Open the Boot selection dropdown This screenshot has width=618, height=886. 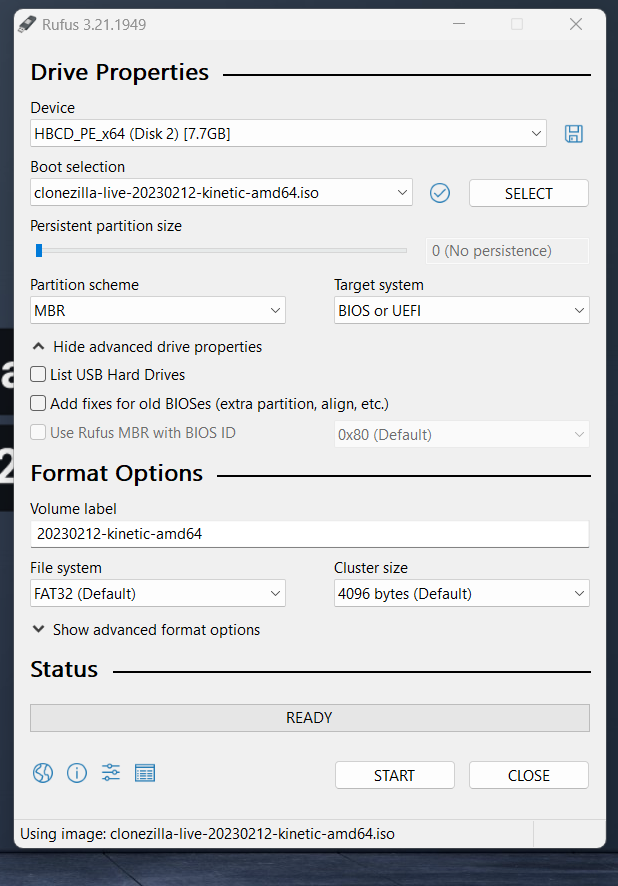[x=221, y=193]
